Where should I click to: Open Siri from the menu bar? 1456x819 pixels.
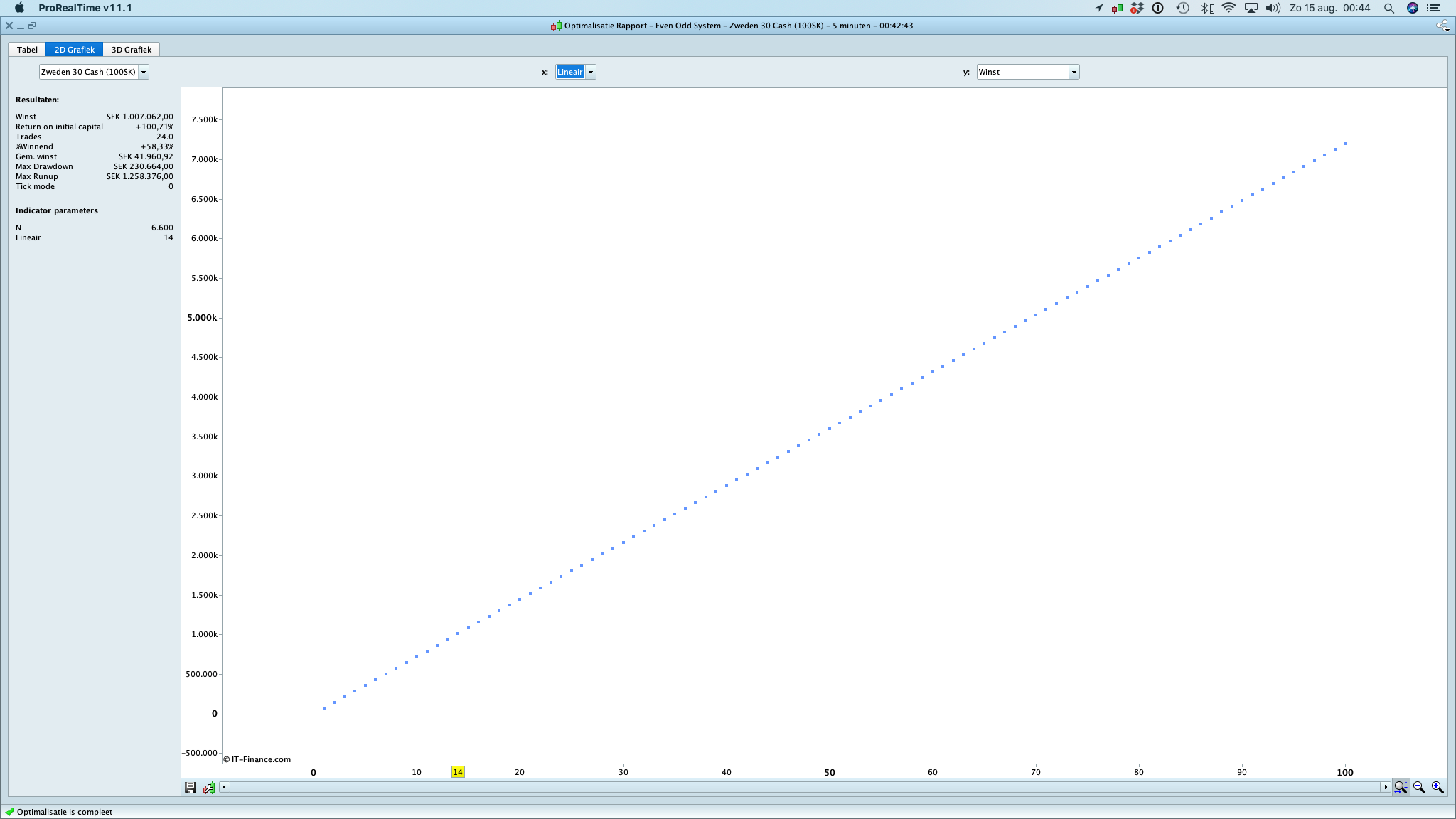[1413, 8]
